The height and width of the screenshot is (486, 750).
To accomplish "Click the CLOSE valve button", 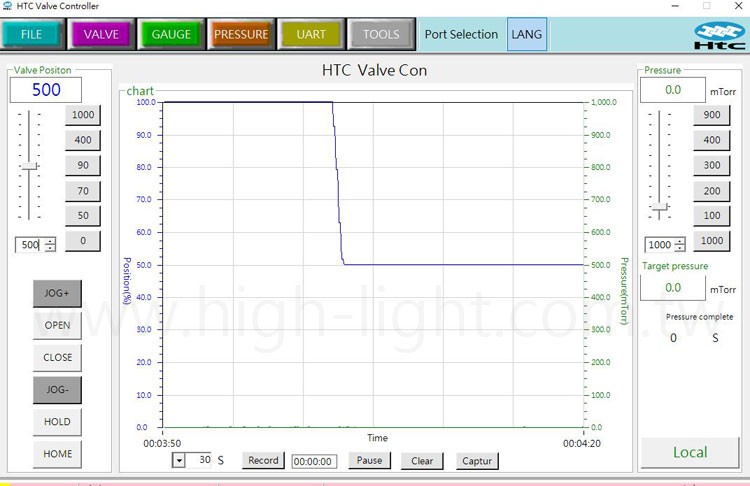I will (57, 357).
